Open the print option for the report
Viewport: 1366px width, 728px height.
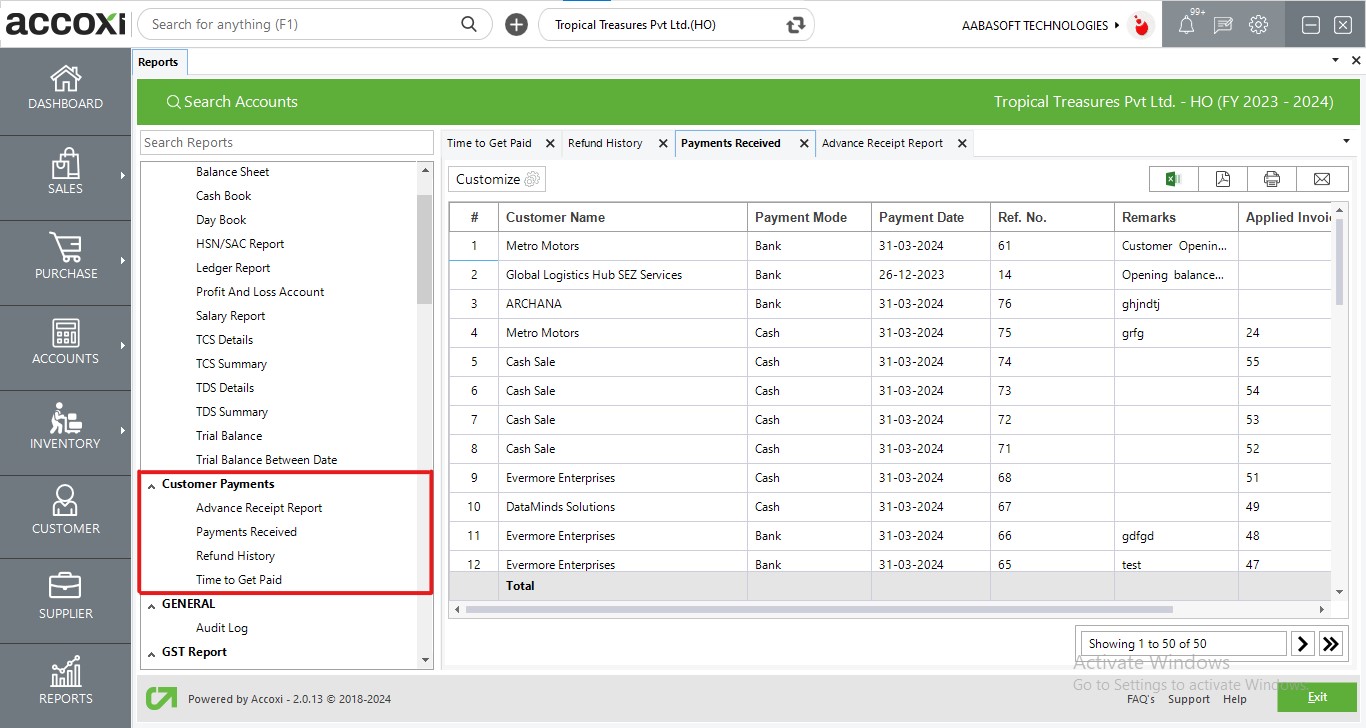[x=1271, y=178]
